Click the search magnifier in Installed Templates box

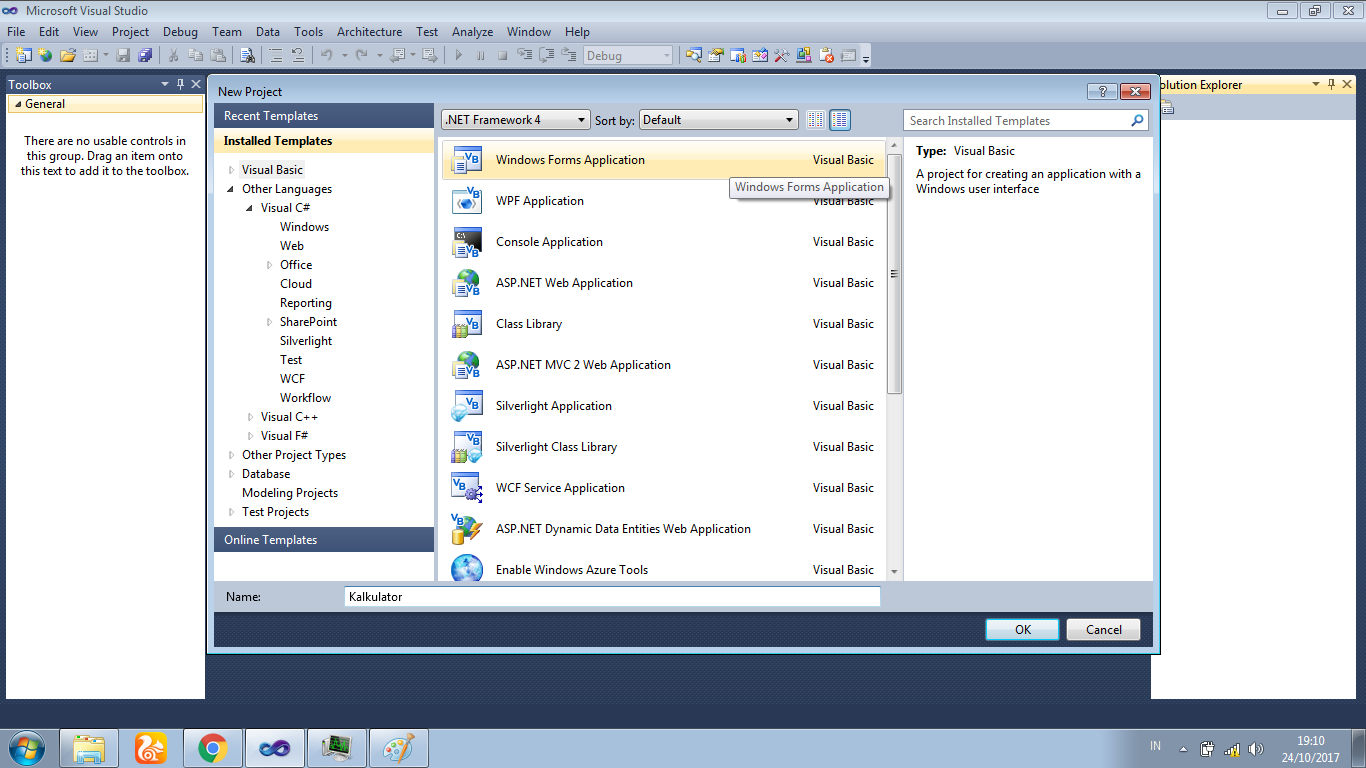point(1137,121)
